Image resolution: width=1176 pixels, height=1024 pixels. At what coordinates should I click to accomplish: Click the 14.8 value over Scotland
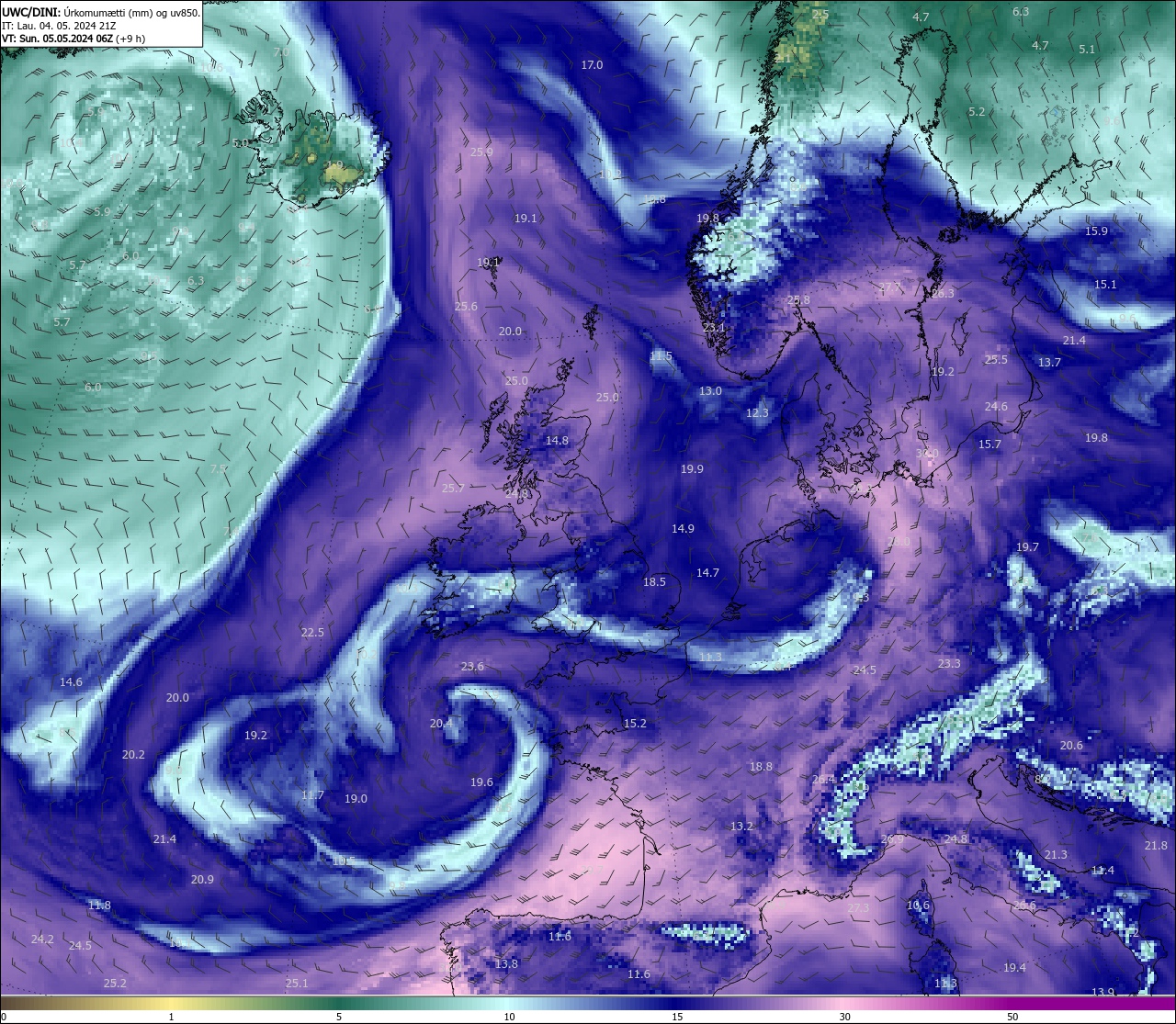click(x=557, y=441)
